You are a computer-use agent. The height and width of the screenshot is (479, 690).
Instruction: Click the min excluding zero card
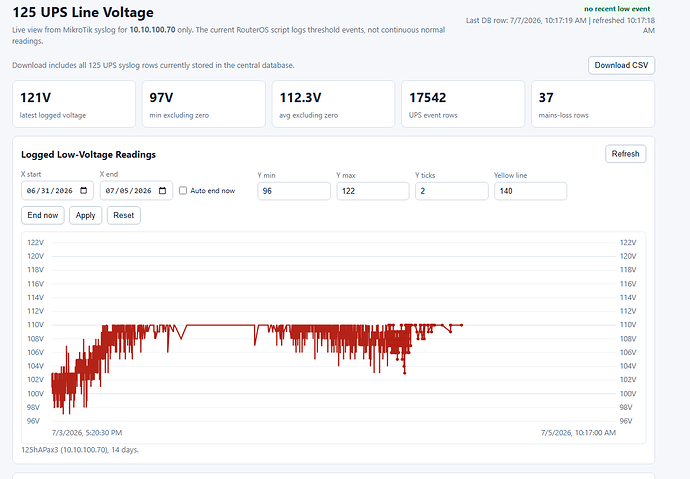[x=204, y=104]
